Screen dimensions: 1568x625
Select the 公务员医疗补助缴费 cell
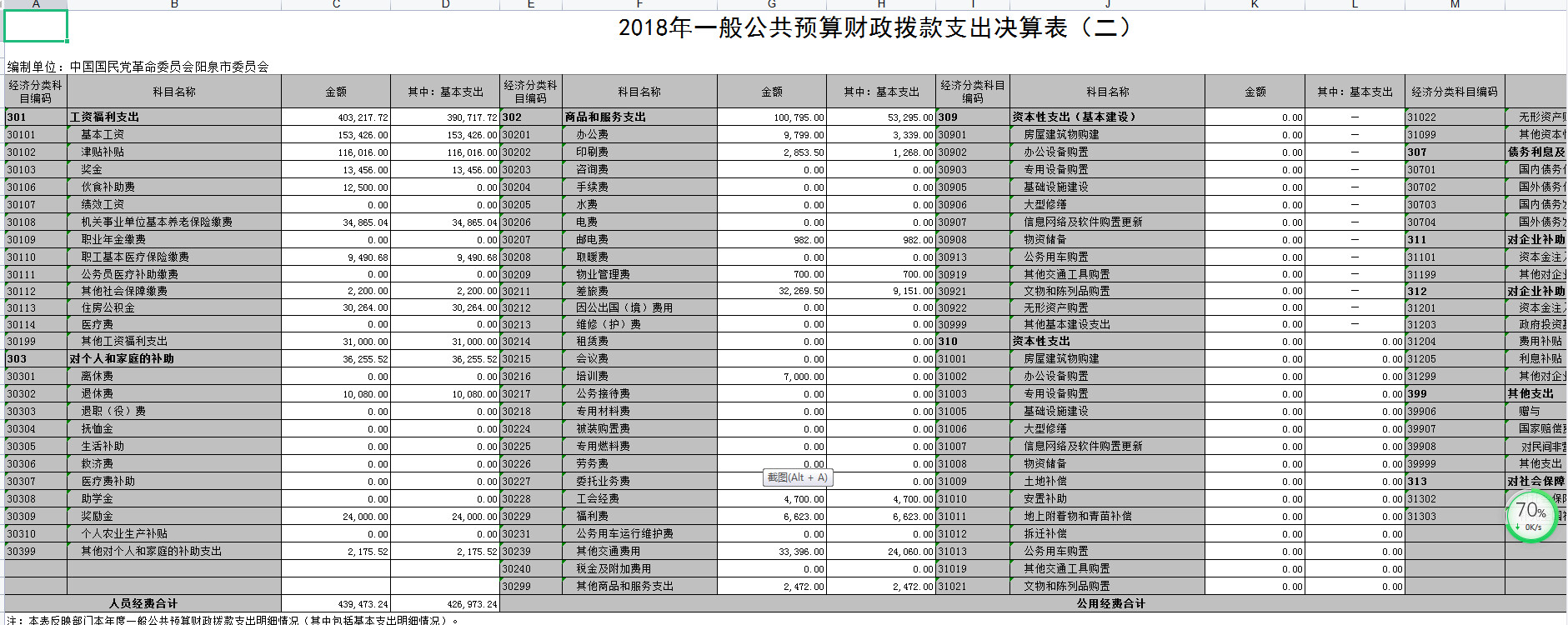pos(174,274)
